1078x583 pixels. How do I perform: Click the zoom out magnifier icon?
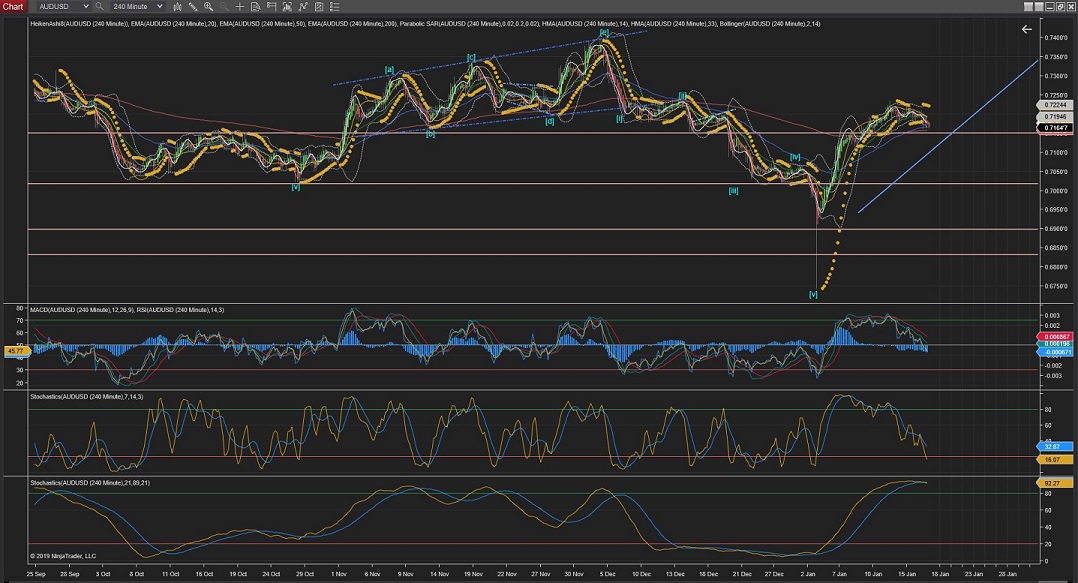point(224,6)
